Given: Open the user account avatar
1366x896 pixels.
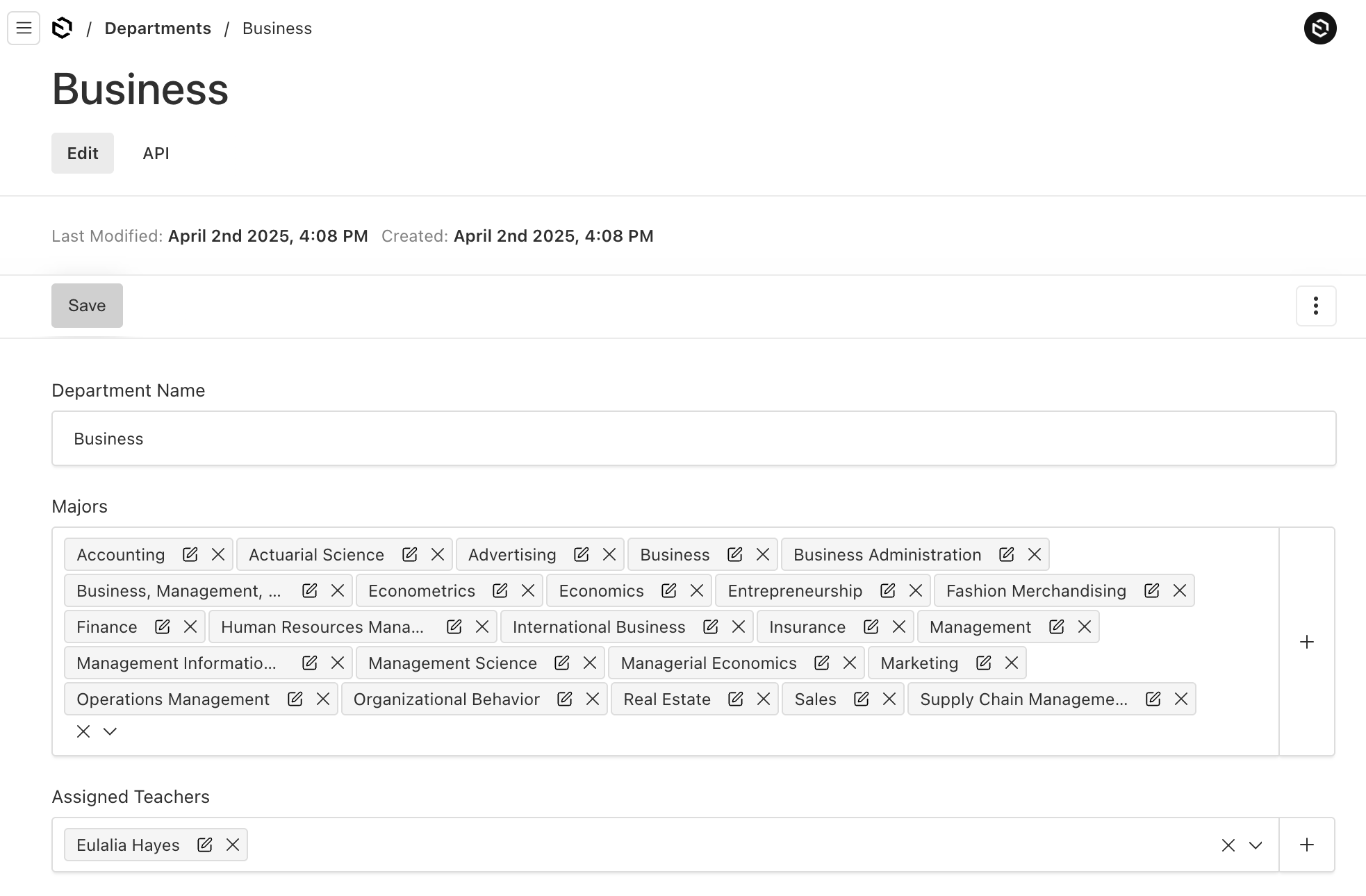Looking at the screenshot, I should pos(1319,28).
